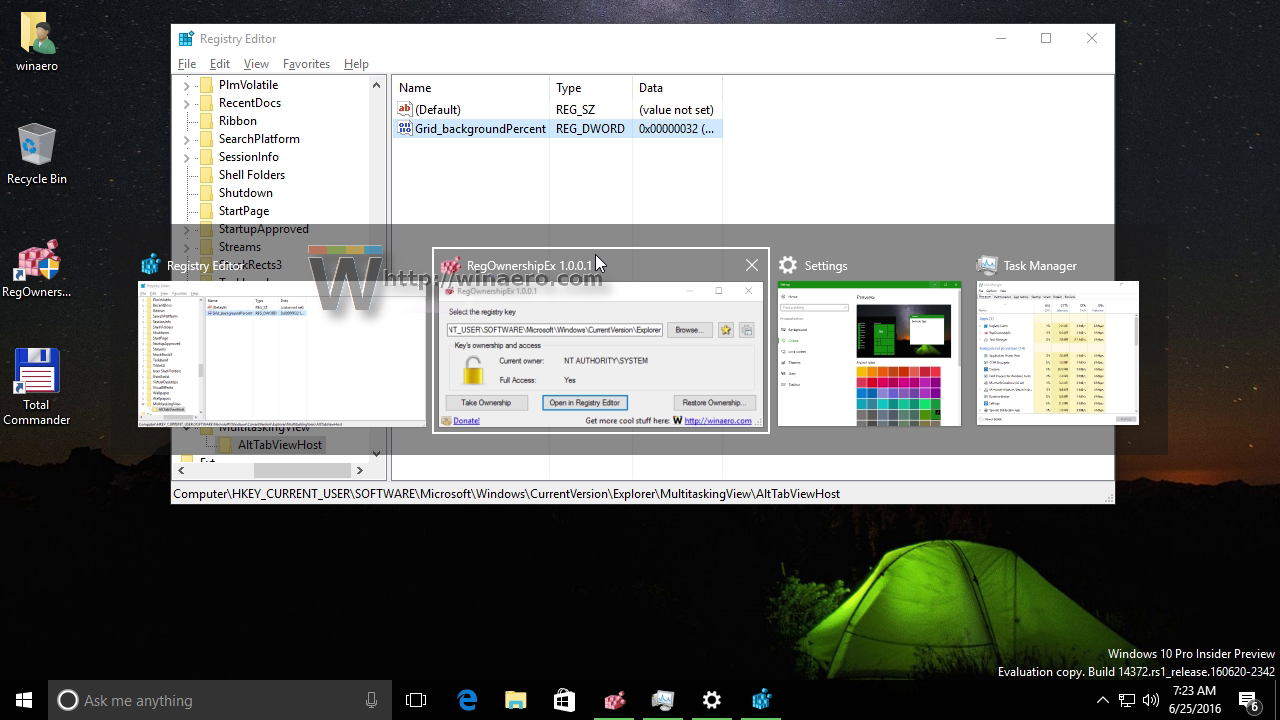Close the RegOwnershipEx Alt+Tab thumbnail
The image size is (1280, 720).
pos(752,265)
